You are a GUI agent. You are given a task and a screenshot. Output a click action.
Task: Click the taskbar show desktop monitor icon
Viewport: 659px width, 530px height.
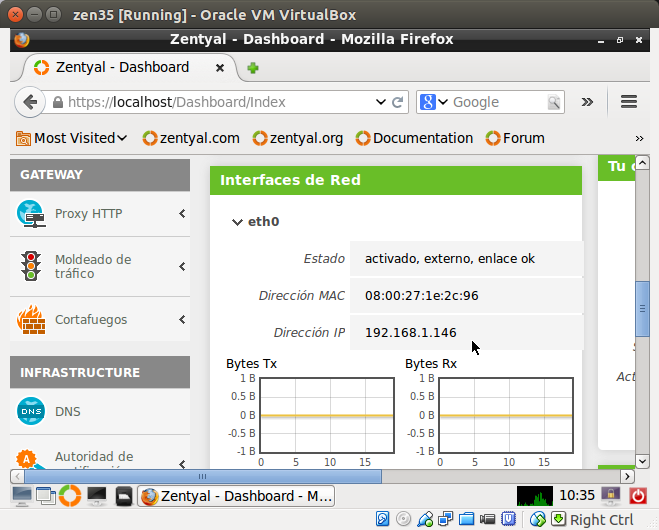coord(21,496)
